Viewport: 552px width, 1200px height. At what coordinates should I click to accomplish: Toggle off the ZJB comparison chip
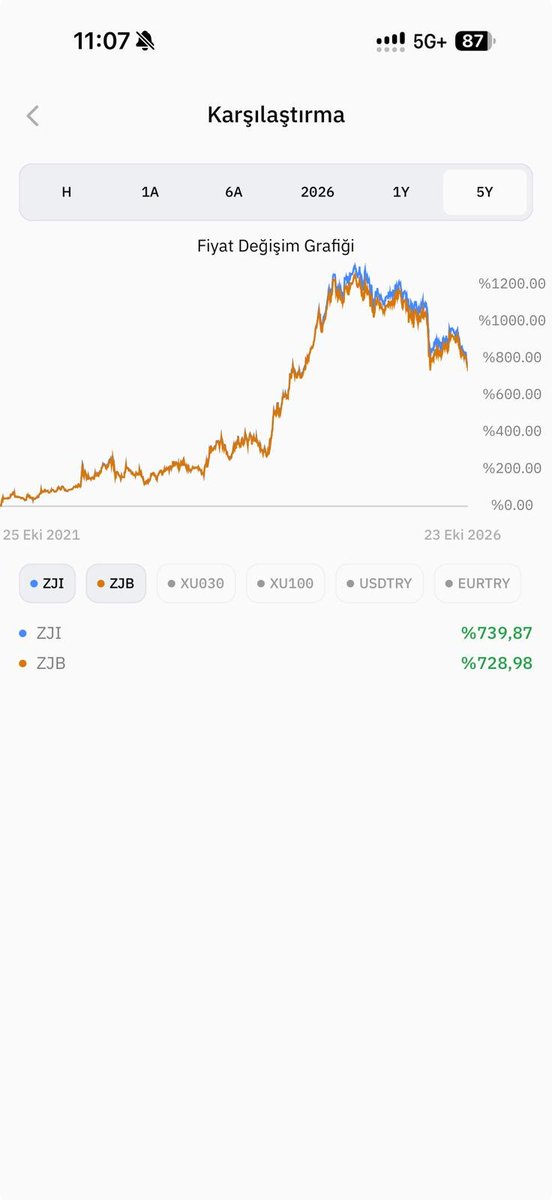click(116, 583)
